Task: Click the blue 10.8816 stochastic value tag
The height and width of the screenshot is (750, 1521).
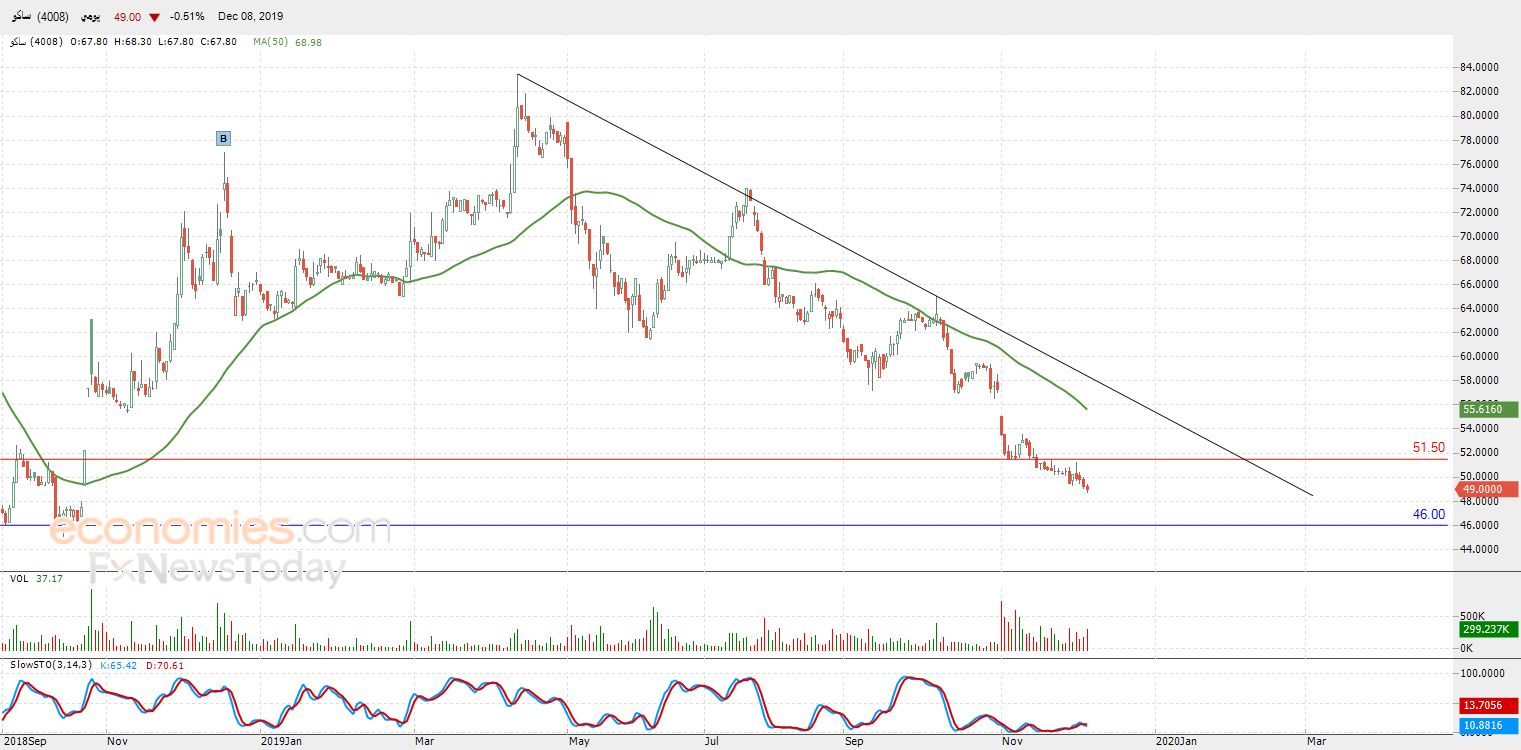Action: [x=1489, y=724]
